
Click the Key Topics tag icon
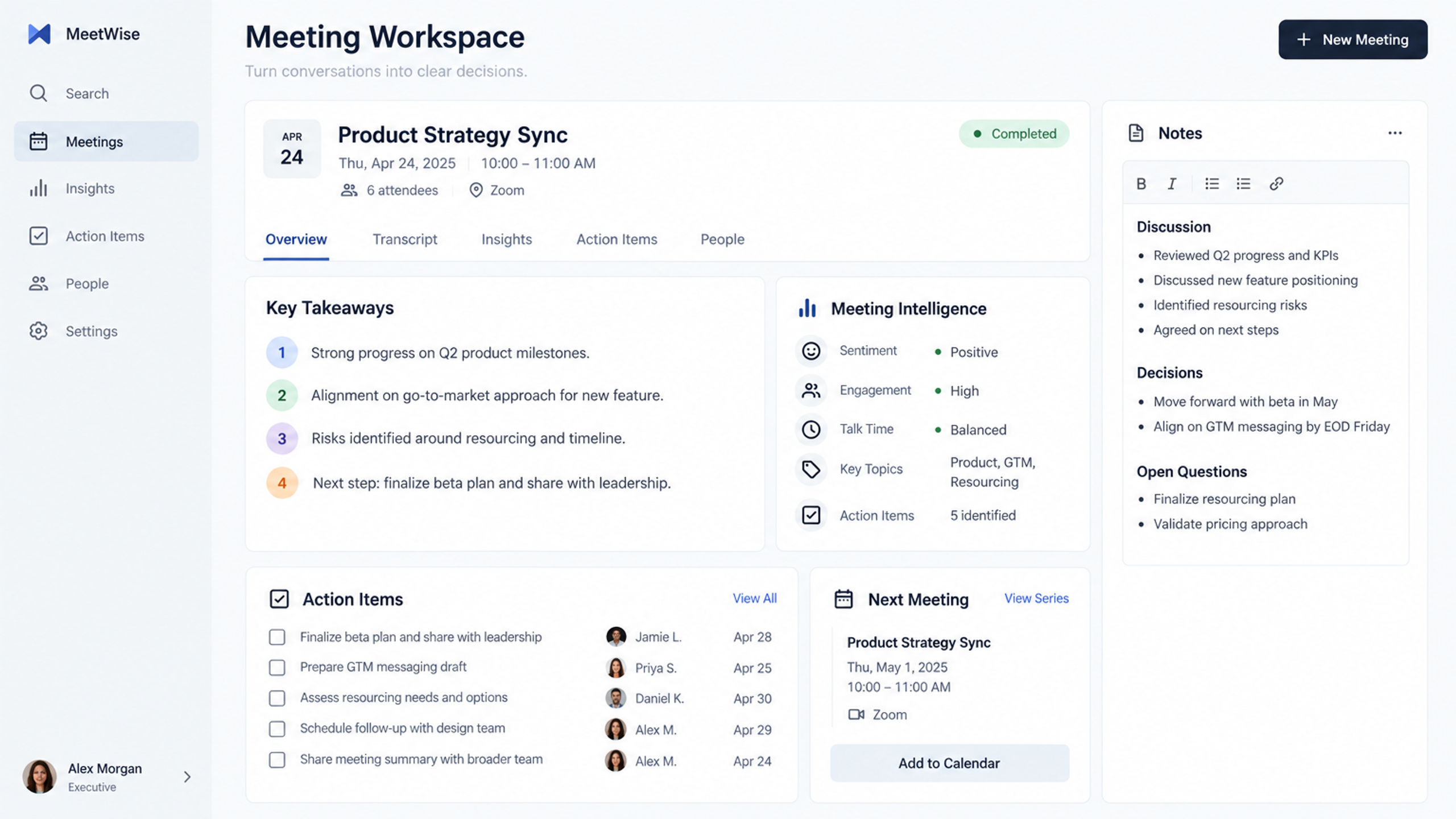pyautogui.click(x=811, y=469)
